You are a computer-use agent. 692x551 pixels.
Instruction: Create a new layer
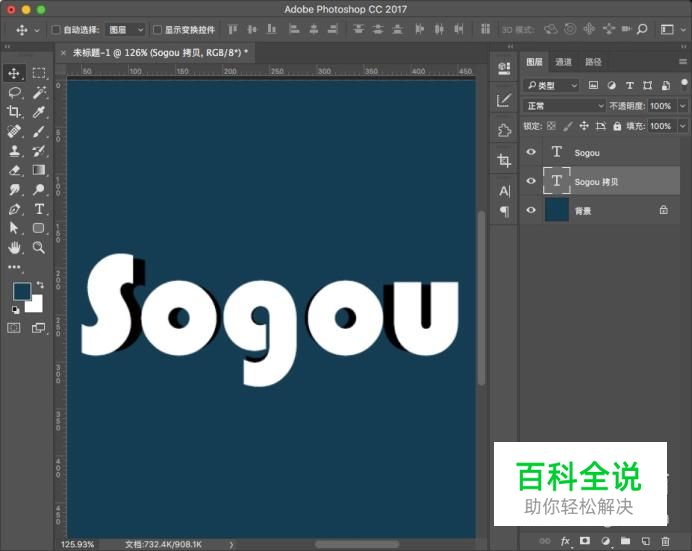click(x=646, y=541)
